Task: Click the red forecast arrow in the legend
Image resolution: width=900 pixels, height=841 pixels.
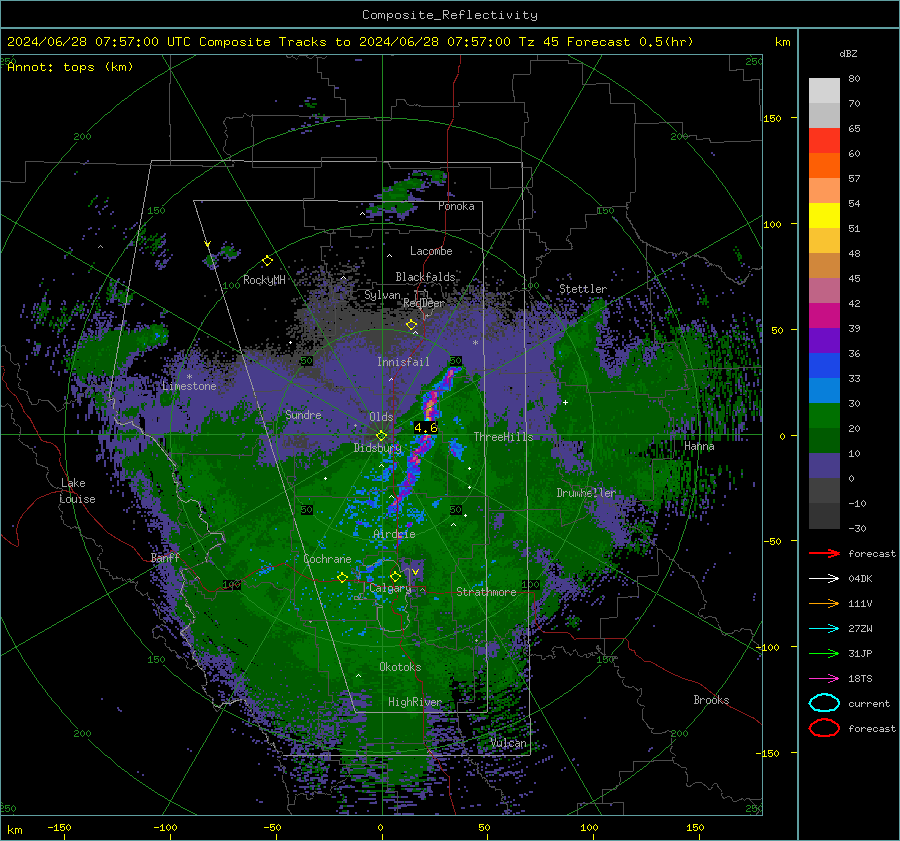Action: point(824,553)
